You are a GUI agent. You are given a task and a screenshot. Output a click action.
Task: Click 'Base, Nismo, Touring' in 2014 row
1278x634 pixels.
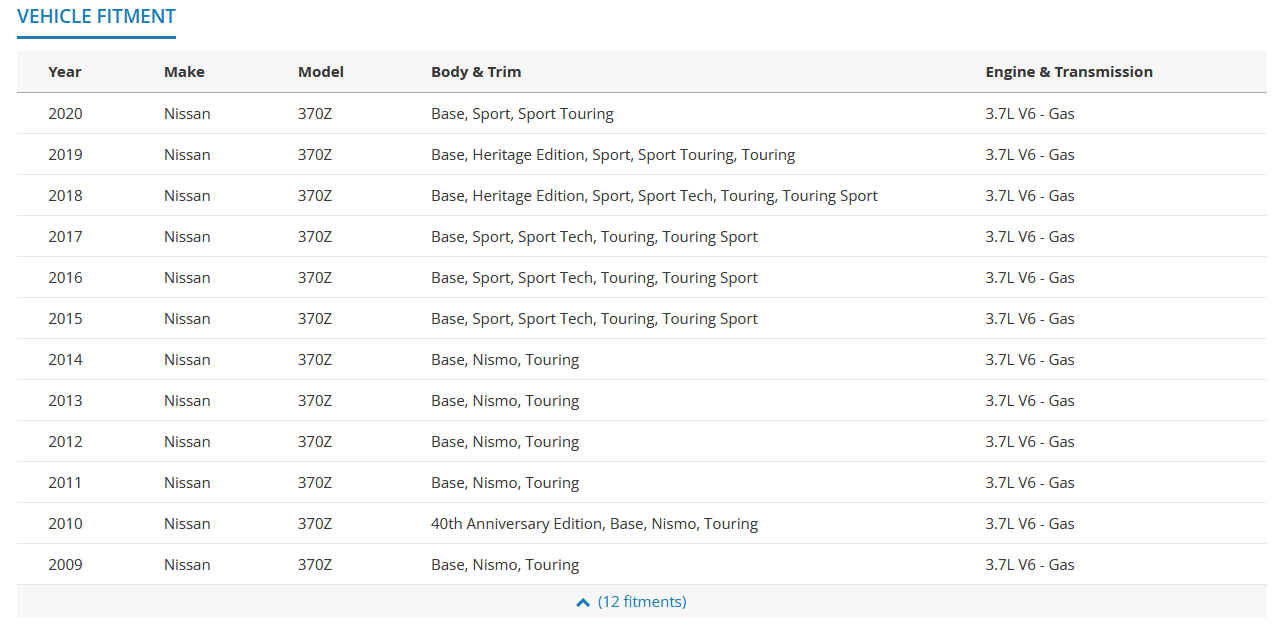[x=505, y=360]
